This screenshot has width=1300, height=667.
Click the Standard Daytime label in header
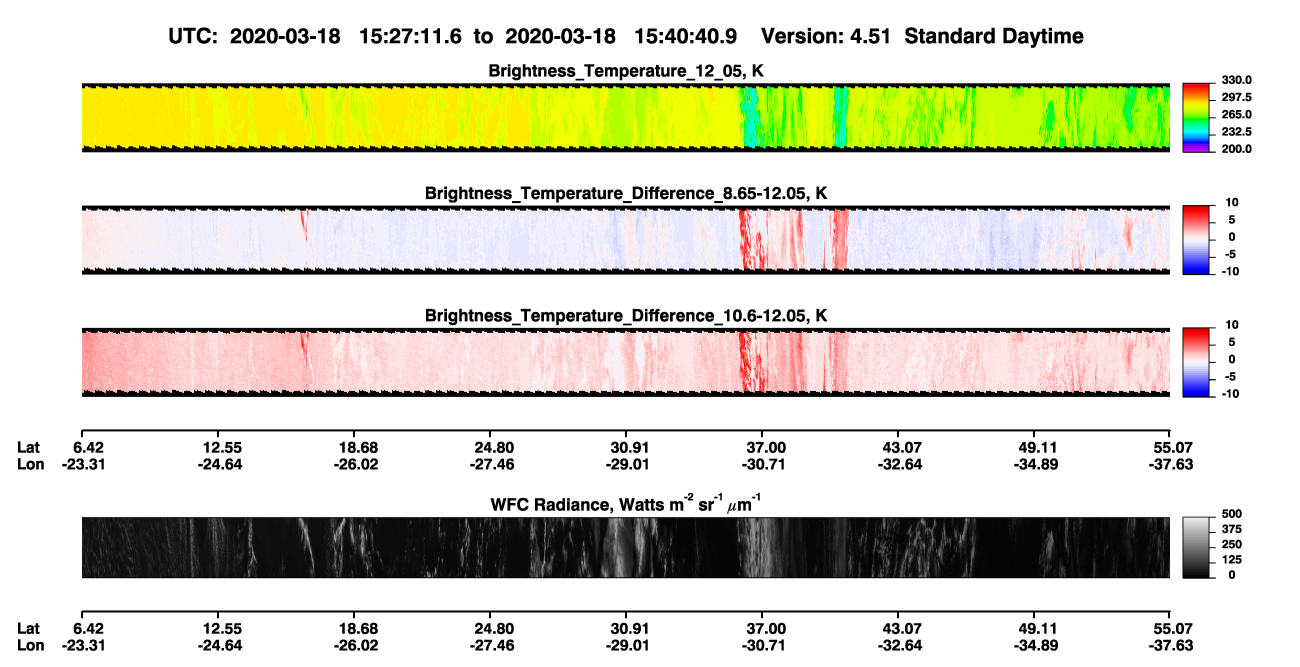(x=993, y=36)
